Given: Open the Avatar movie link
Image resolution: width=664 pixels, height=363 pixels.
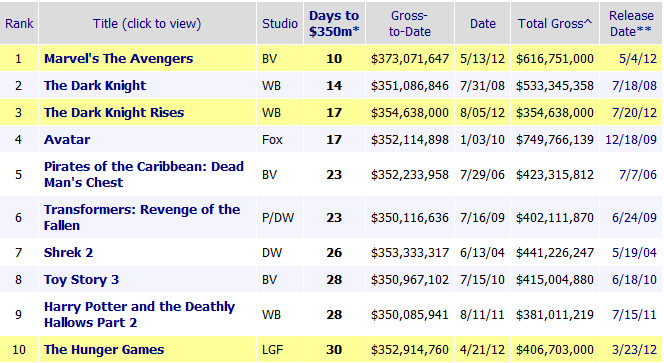Looking at the screenshot, I should tap(67, 140).
